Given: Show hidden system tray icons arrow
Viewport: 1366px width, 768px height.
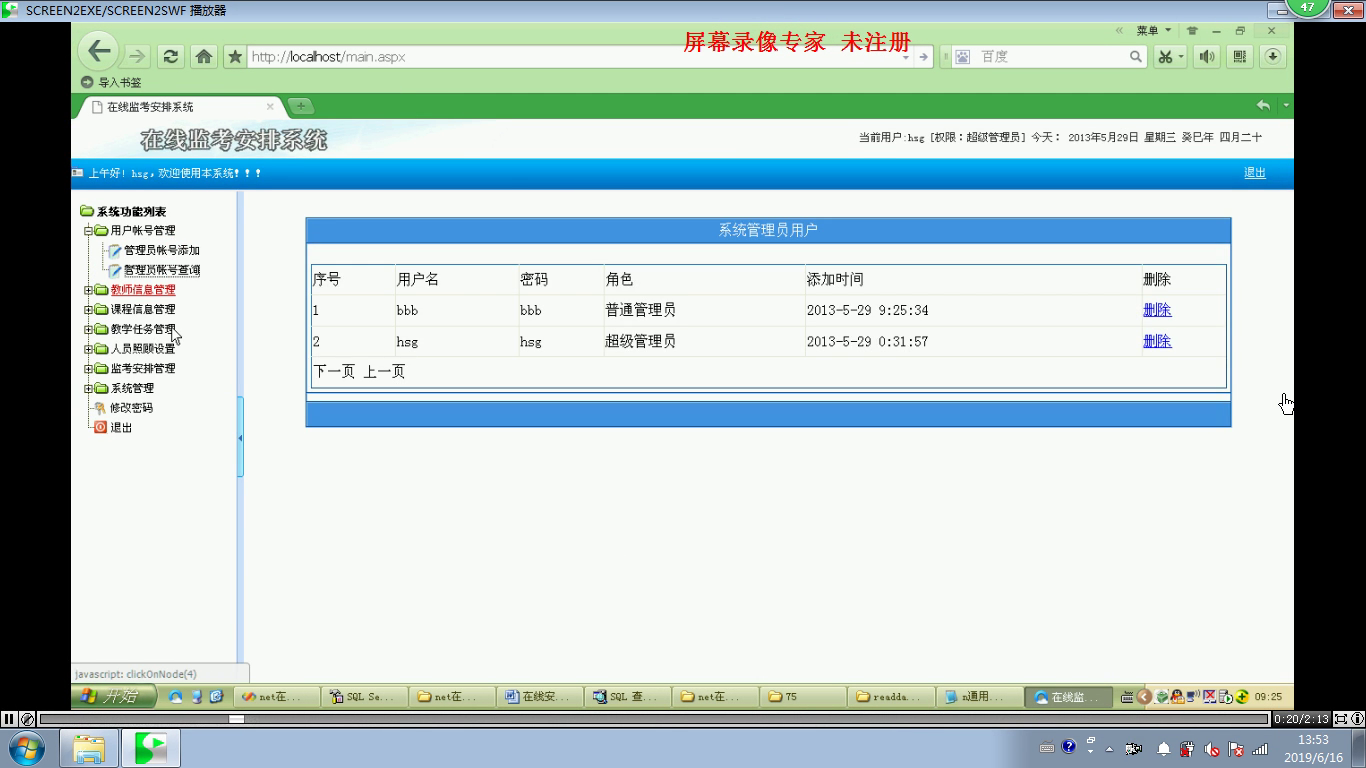Looking at the screenshot, I should tap(1109, 748).
